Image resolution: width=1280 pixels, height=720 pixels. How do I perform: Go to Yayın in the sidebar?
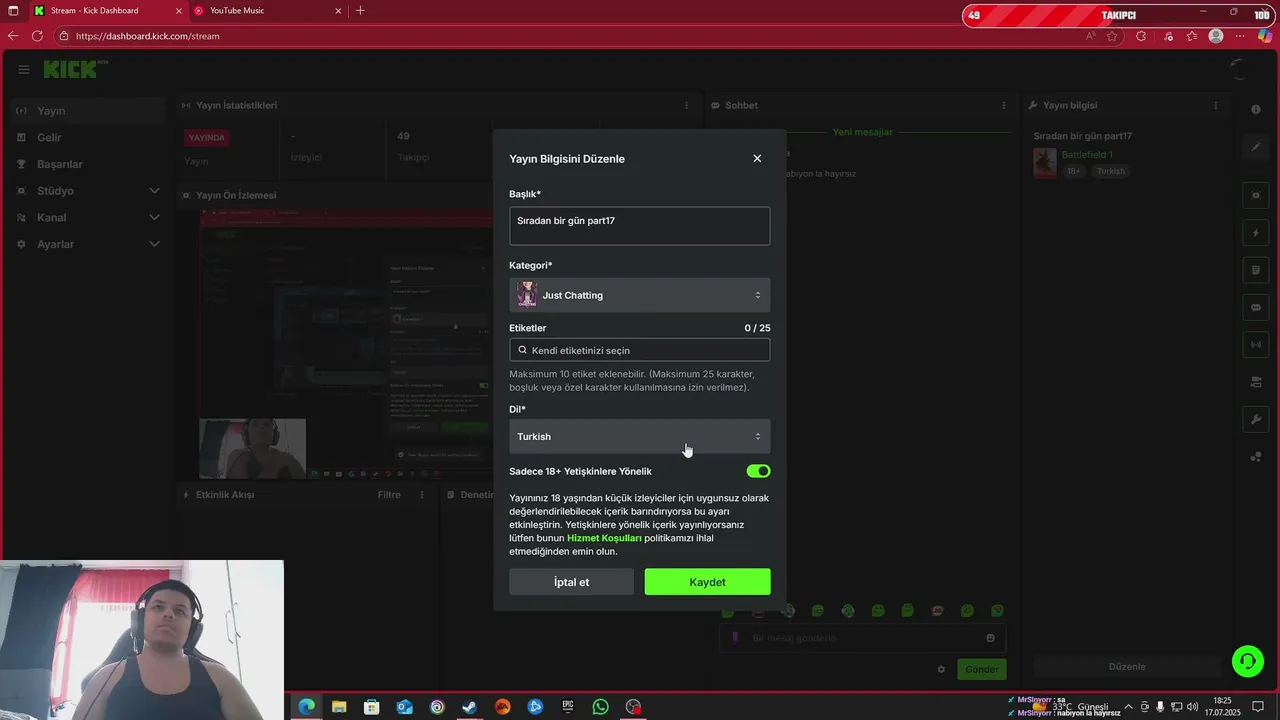[88, 111]
